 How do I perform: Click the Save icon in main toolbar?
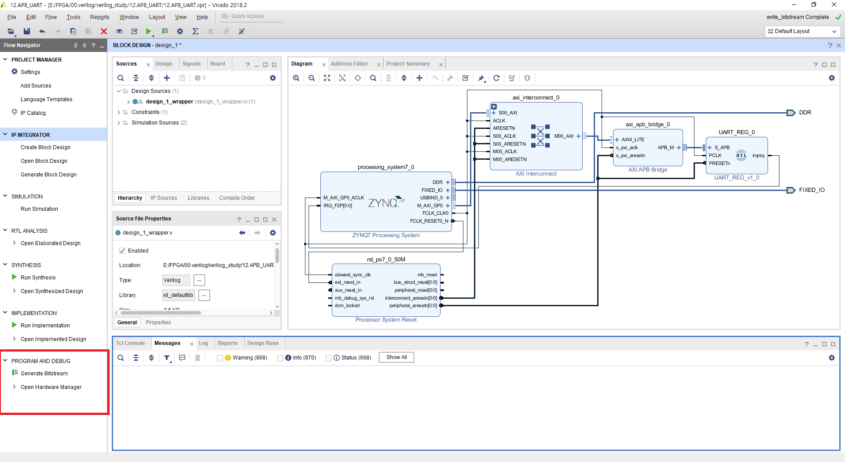click(x=26, y=31)
